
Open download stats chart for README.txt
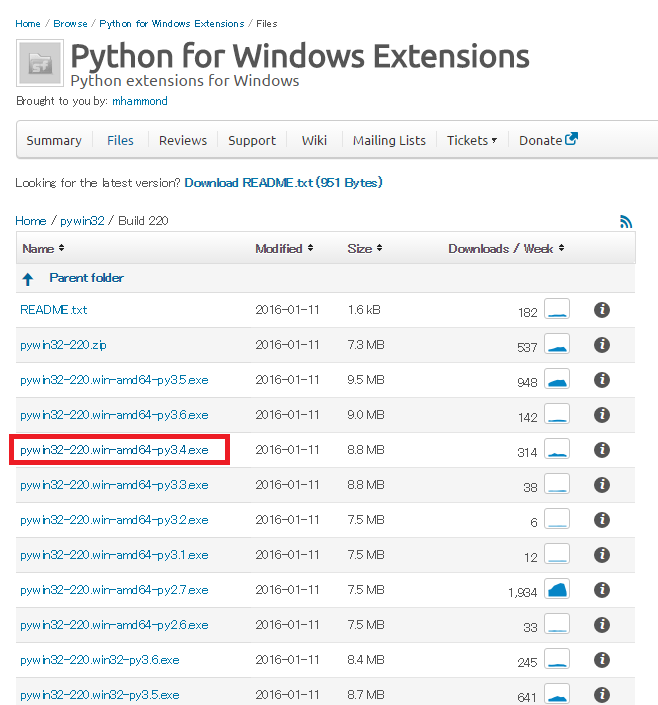(557, 309)
